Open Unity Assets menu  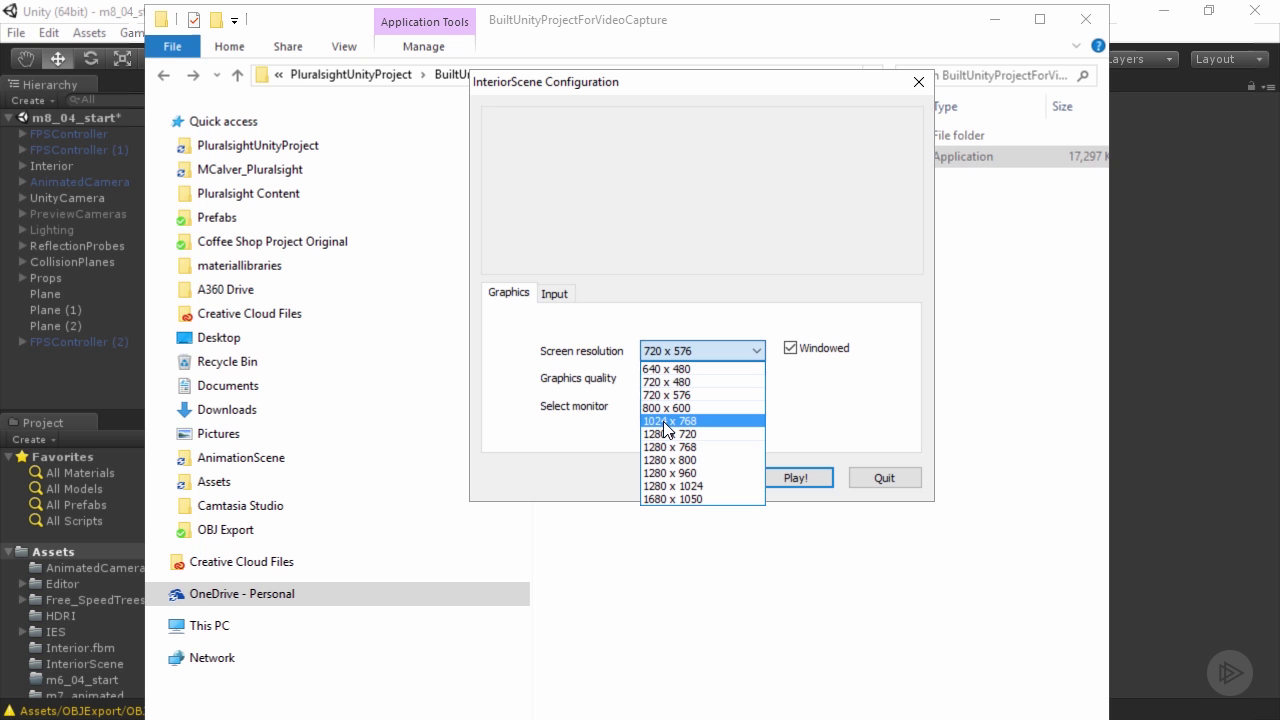(x=89, y=33)
